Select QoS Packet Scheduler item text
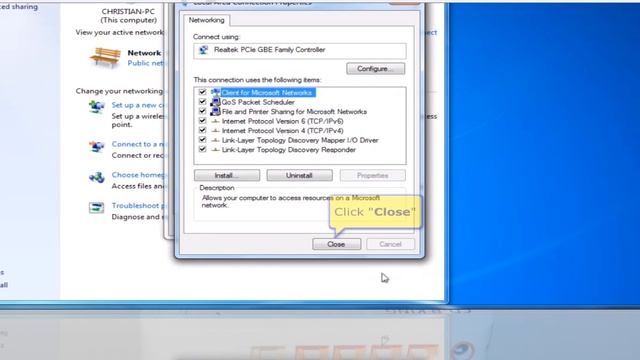 (x=258, y=102)
